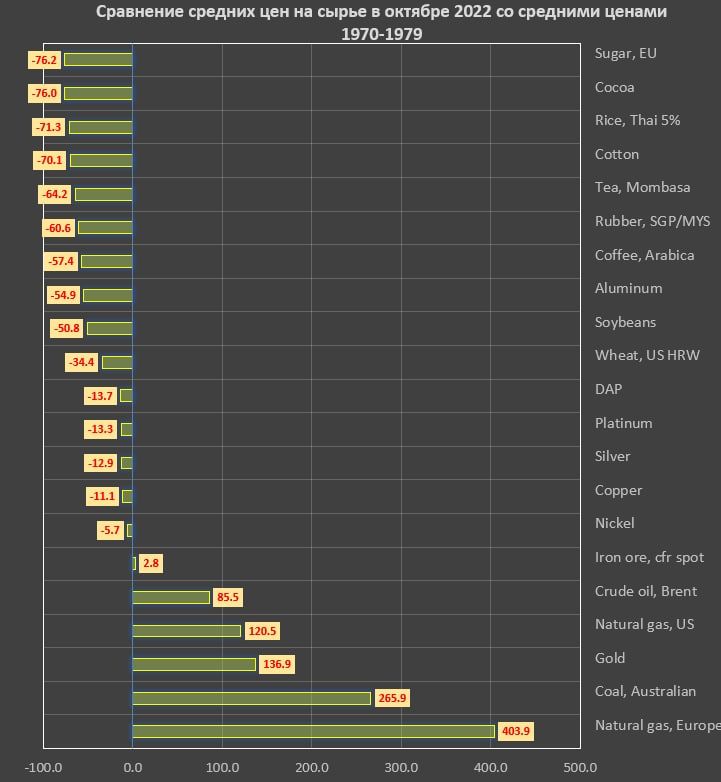Image resolution: width=721 pixels, height=782 pixels.
Task: Select the Cotton axis label
Action: pos(616,154)
